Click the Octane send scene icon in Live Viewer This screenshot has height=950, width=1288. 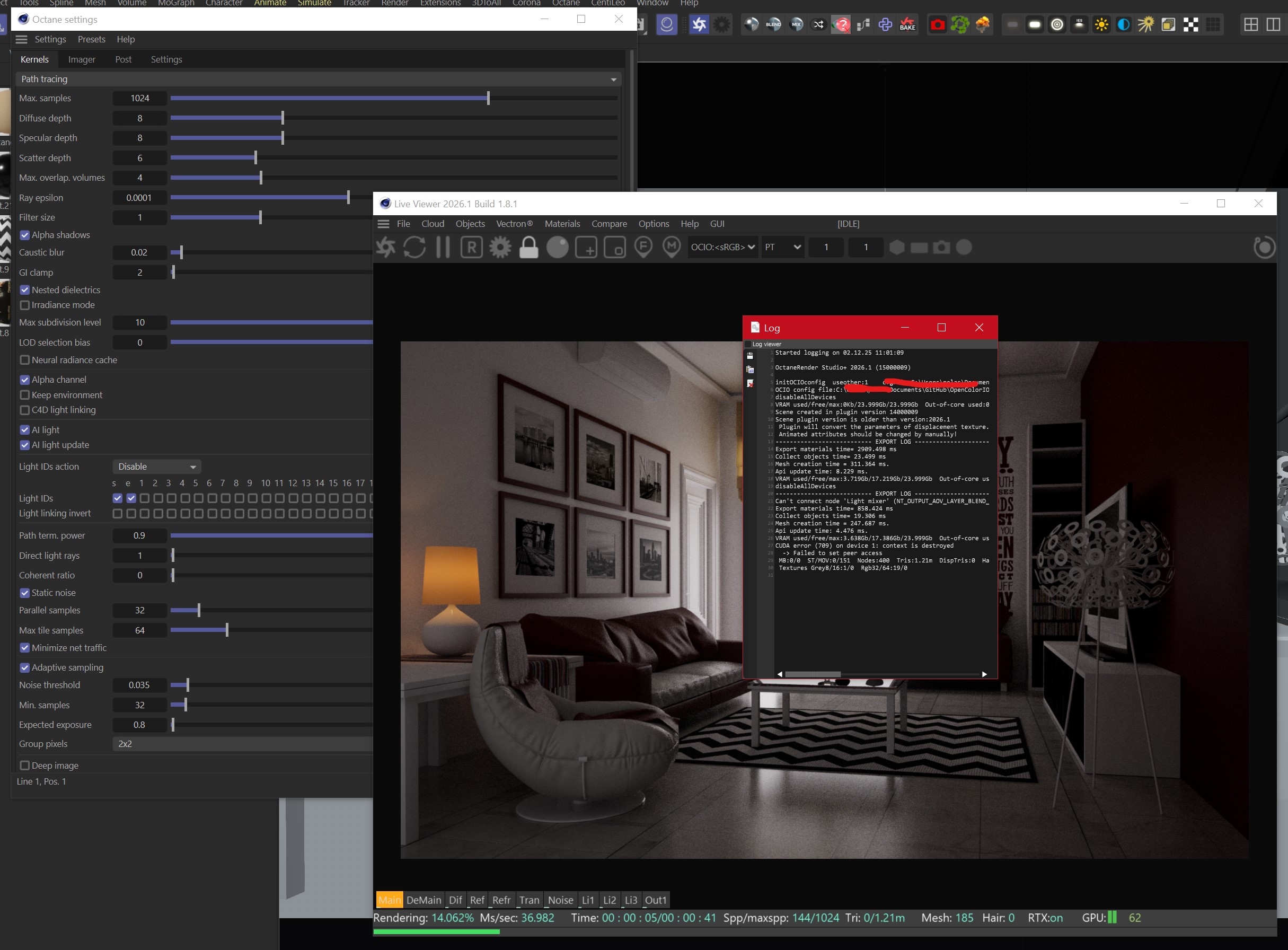point(386,248)
